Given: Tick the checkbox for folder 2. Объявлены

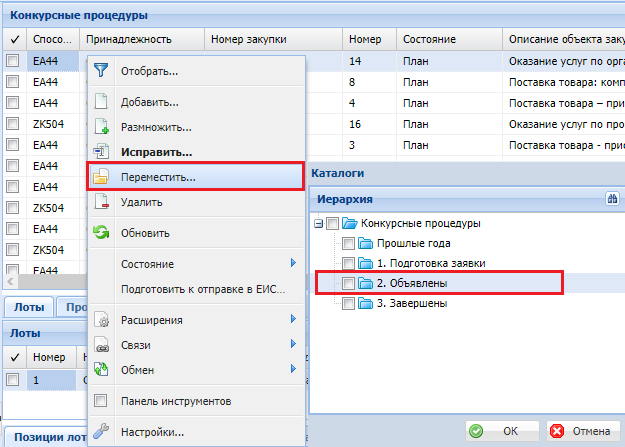Looking at the screenshot, I should tap(348, 284).
